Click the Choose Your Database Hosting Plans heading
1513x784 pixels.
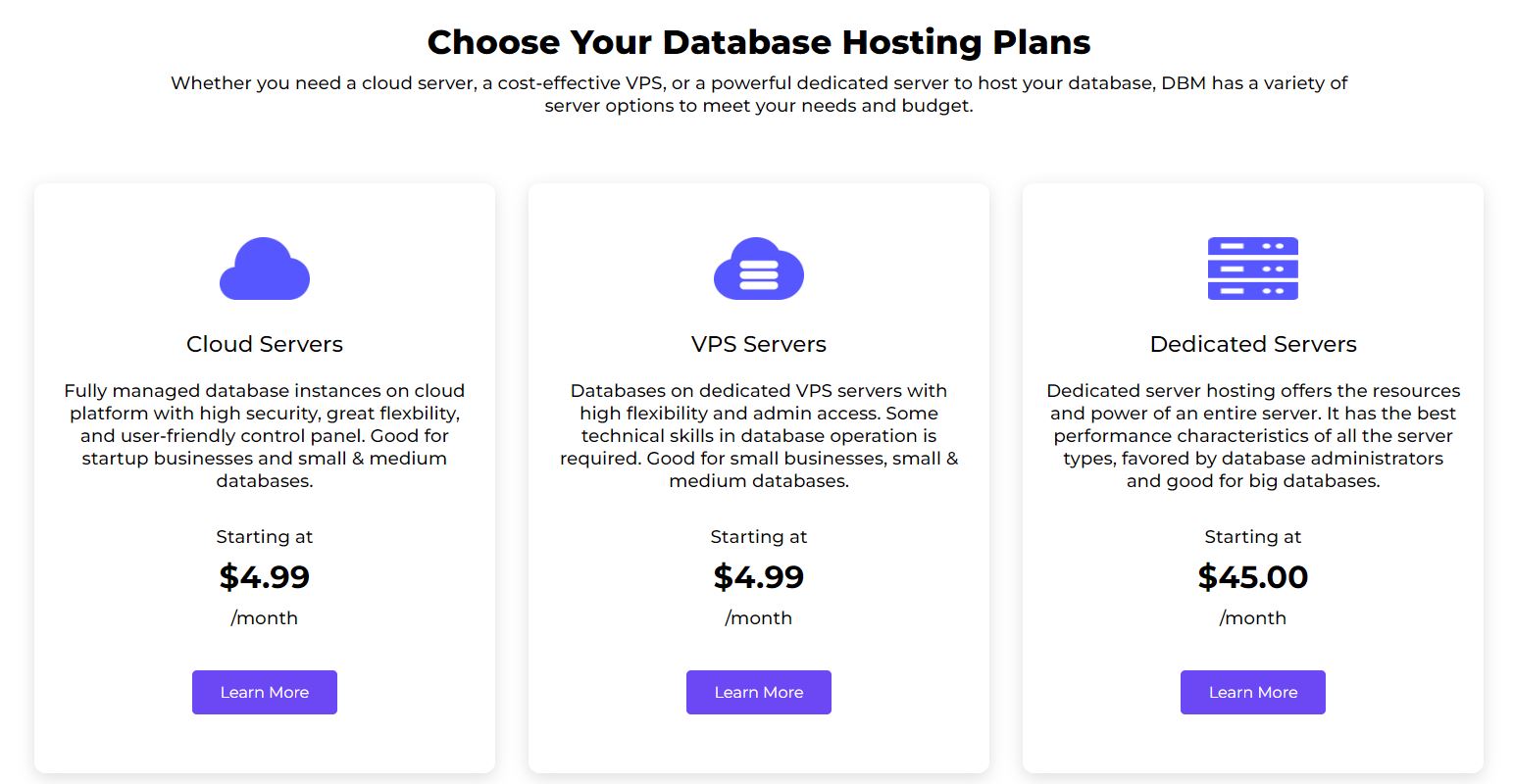(x=759, y=42)
